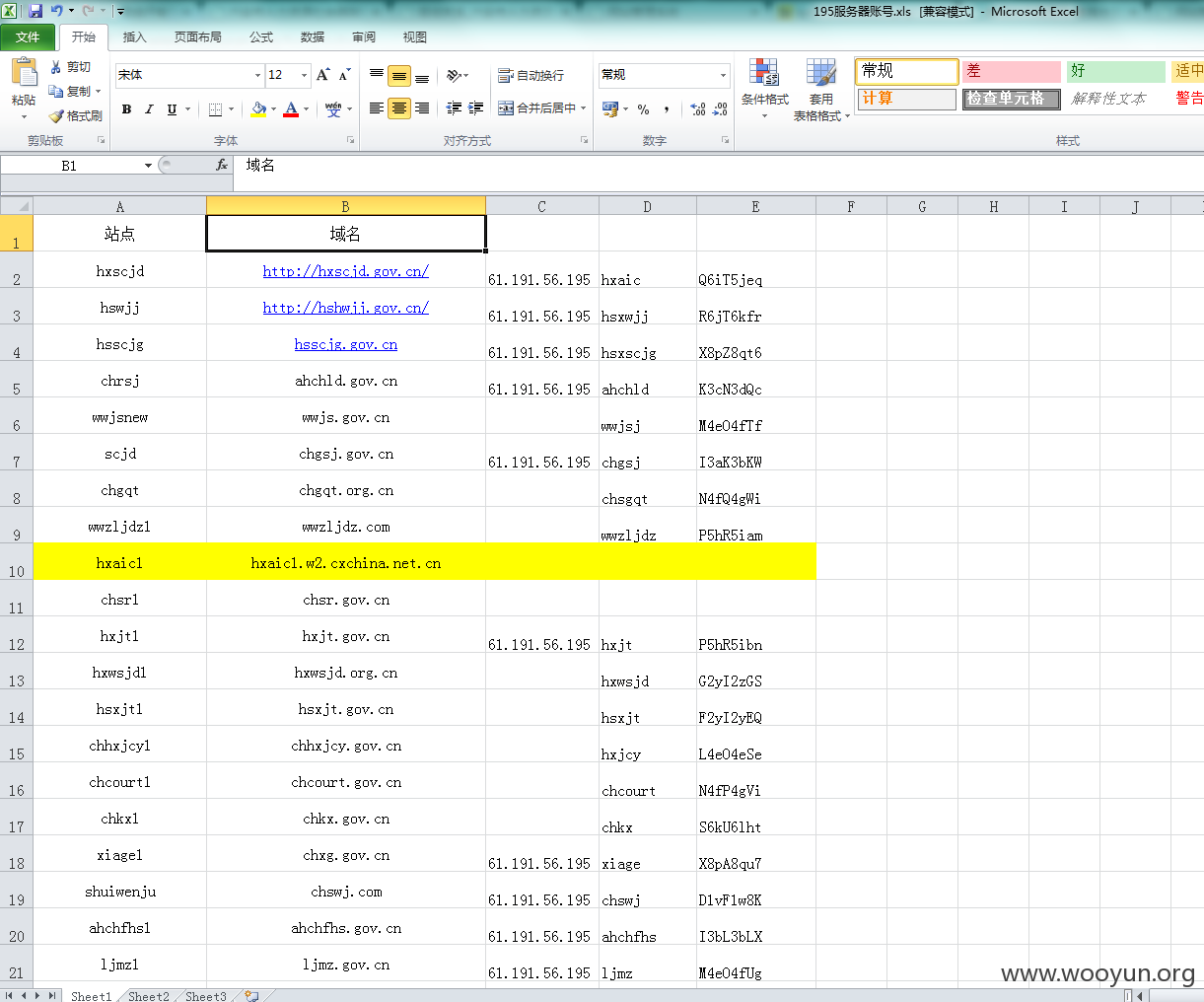This screenshot has width=1204, height=1002.
Task: Apply comma style number format
Action: [x=668, y=108]
